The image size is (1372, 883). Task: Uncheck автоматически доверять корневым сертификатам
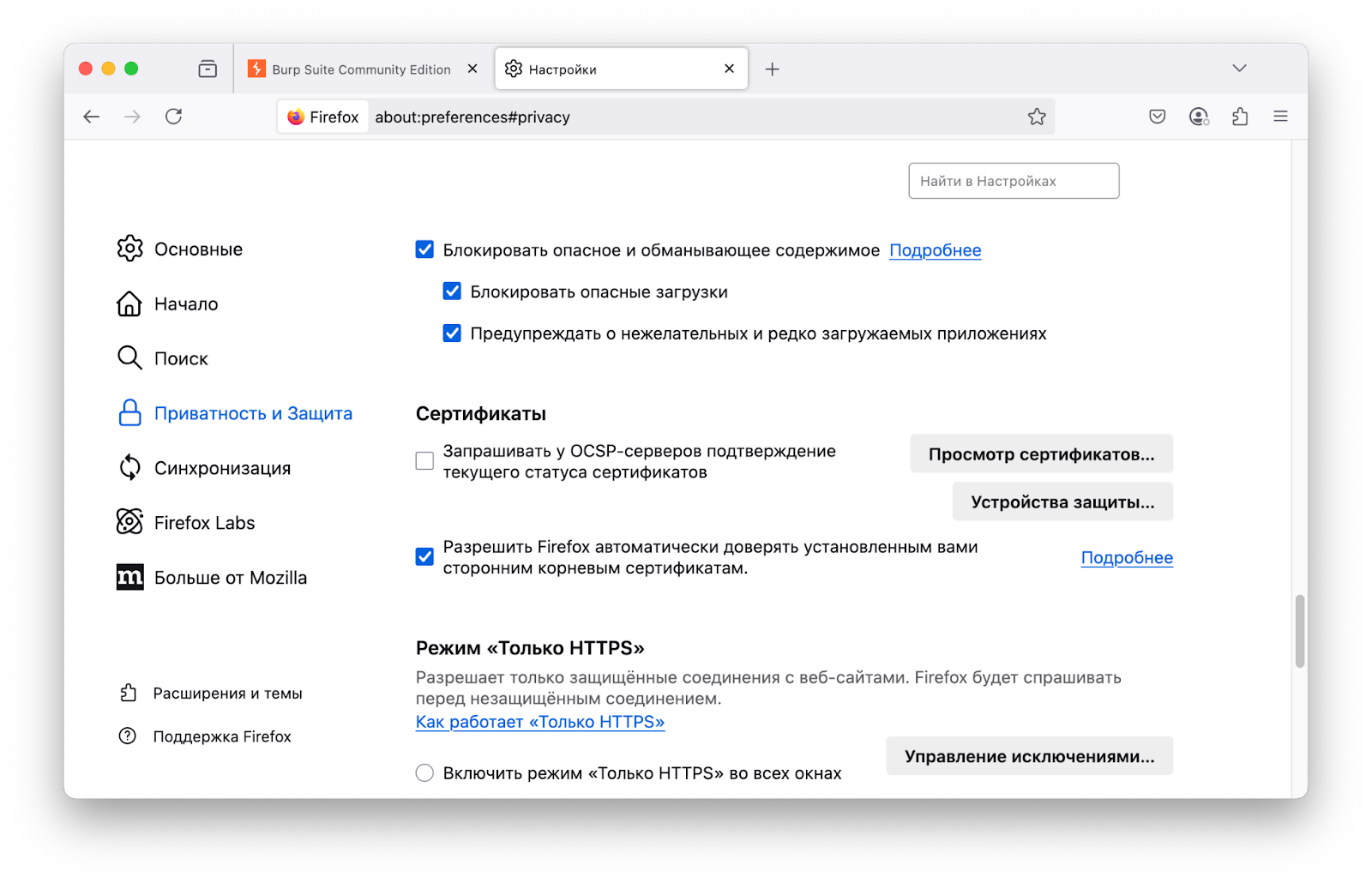click(x=424, y=557)
